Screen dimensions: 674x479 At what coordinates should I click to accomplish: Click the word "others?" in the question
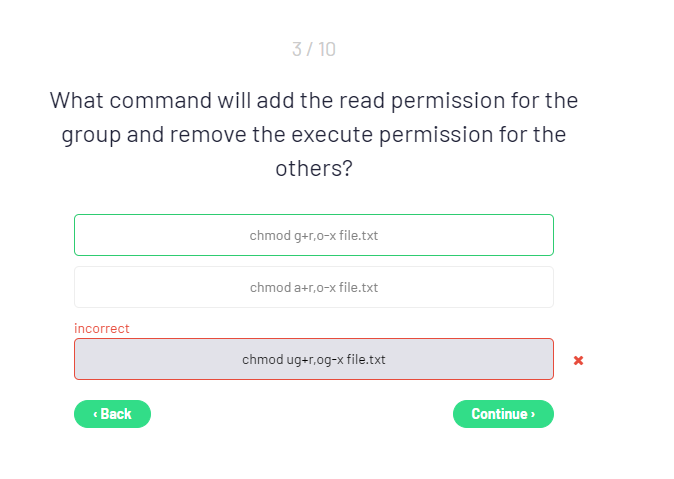pyautogui.click(x=314, y=168)
